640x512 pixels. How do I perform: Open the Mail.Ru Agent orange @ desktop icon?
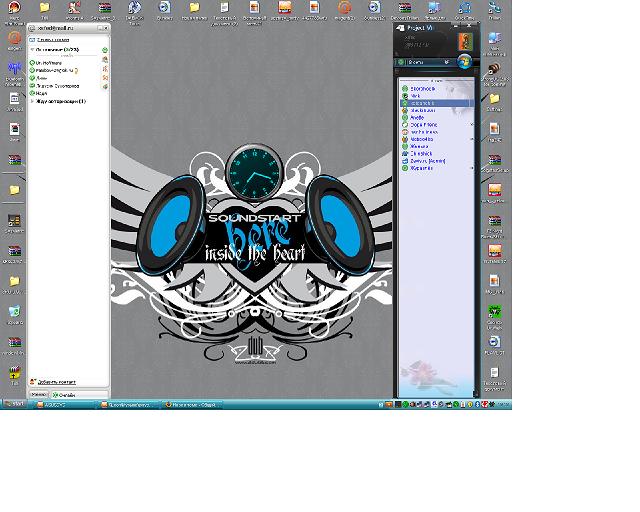coord(14,37)
